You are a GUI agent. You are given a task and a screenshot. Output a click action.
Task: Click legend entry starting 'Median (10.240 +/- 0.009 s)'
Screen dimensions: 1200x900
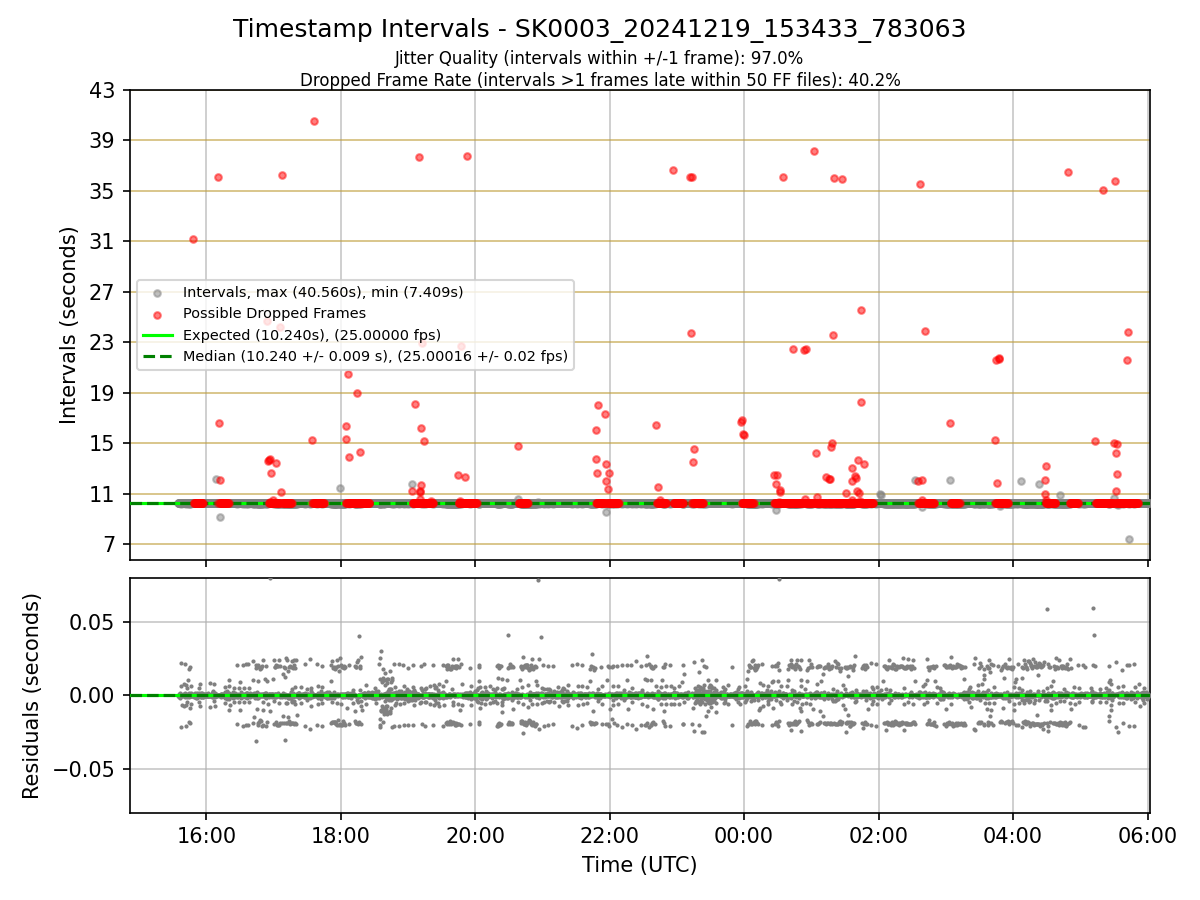click(x=375, y=355)
